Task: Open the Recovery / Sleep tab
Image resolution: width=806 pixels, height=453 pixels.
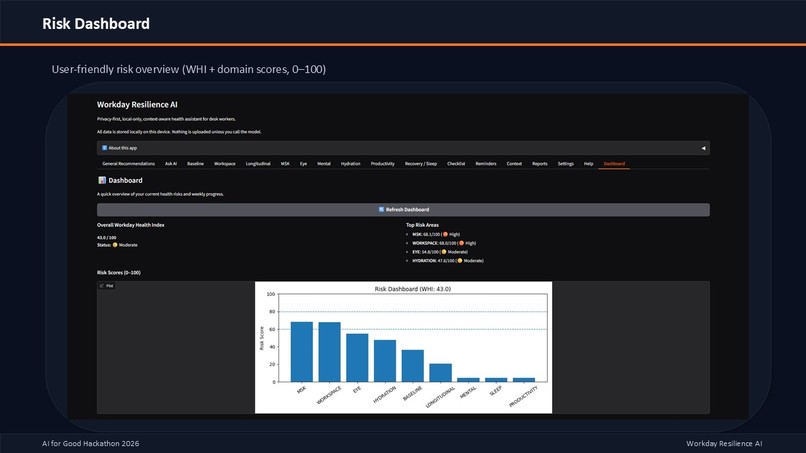Action: coord(421,164)
